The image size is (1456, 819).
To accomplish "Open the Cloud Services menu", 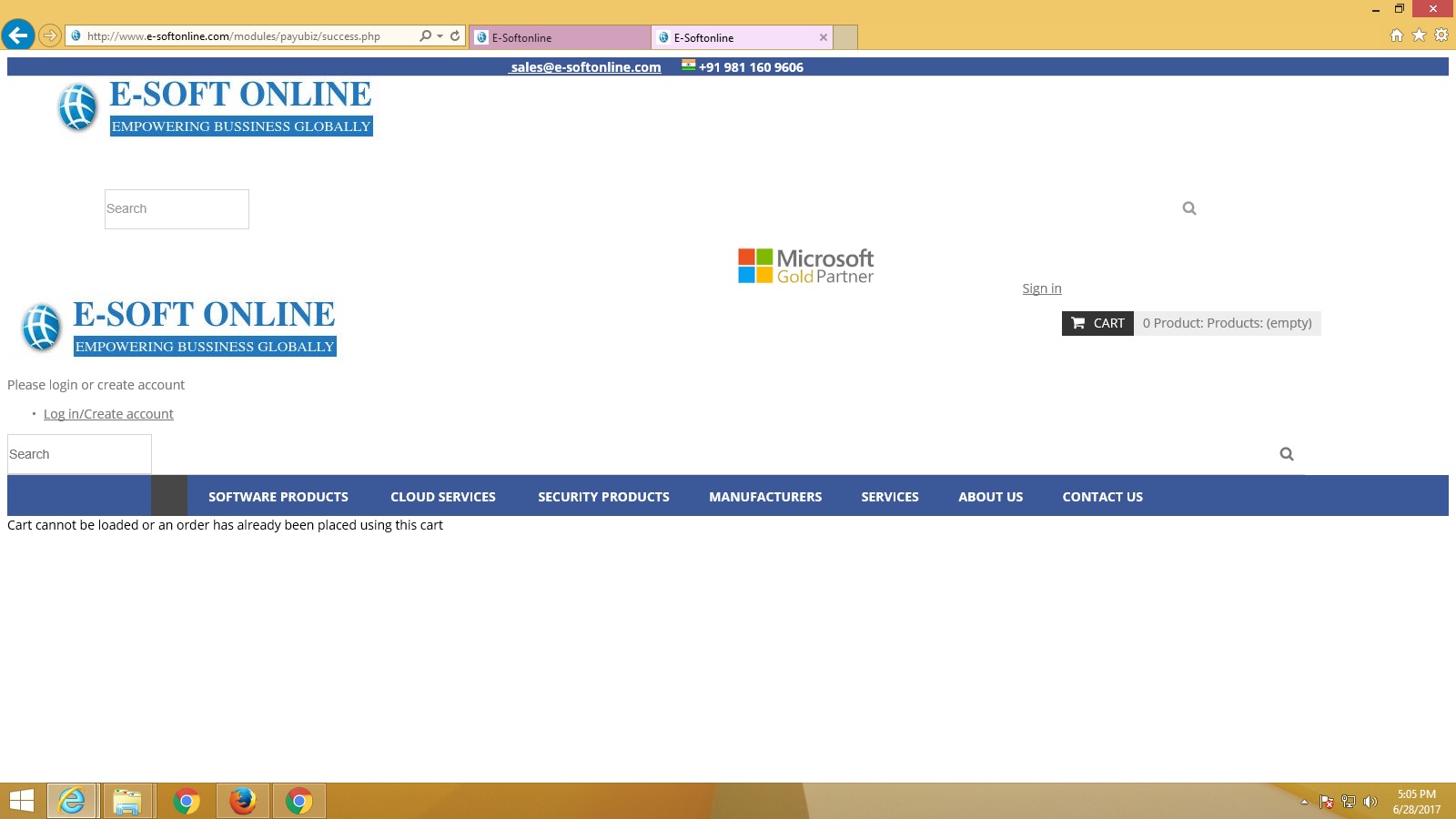I will (443, 497).
